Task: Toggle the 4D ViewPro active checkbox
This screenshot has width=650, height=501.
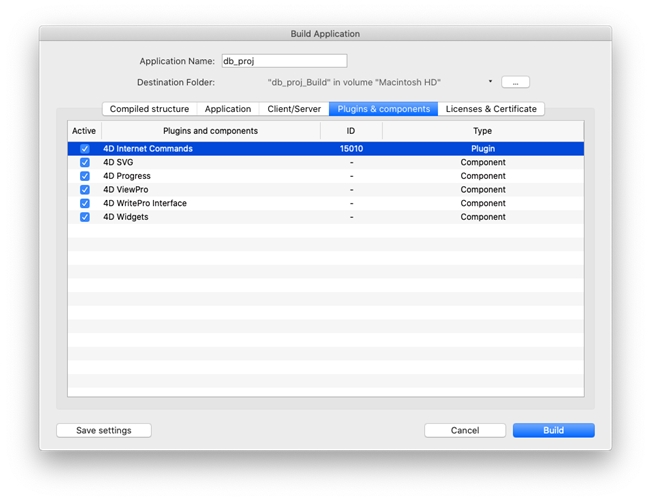Action: [85, 190]
